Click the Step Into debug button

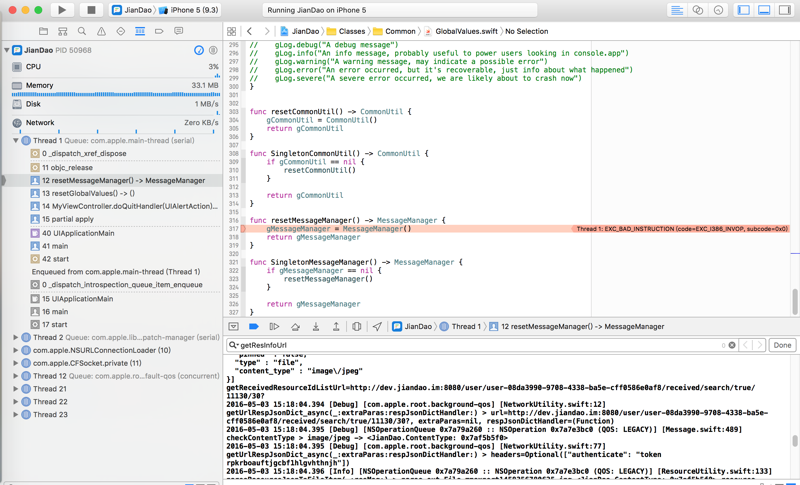click(x=316, y=326)
